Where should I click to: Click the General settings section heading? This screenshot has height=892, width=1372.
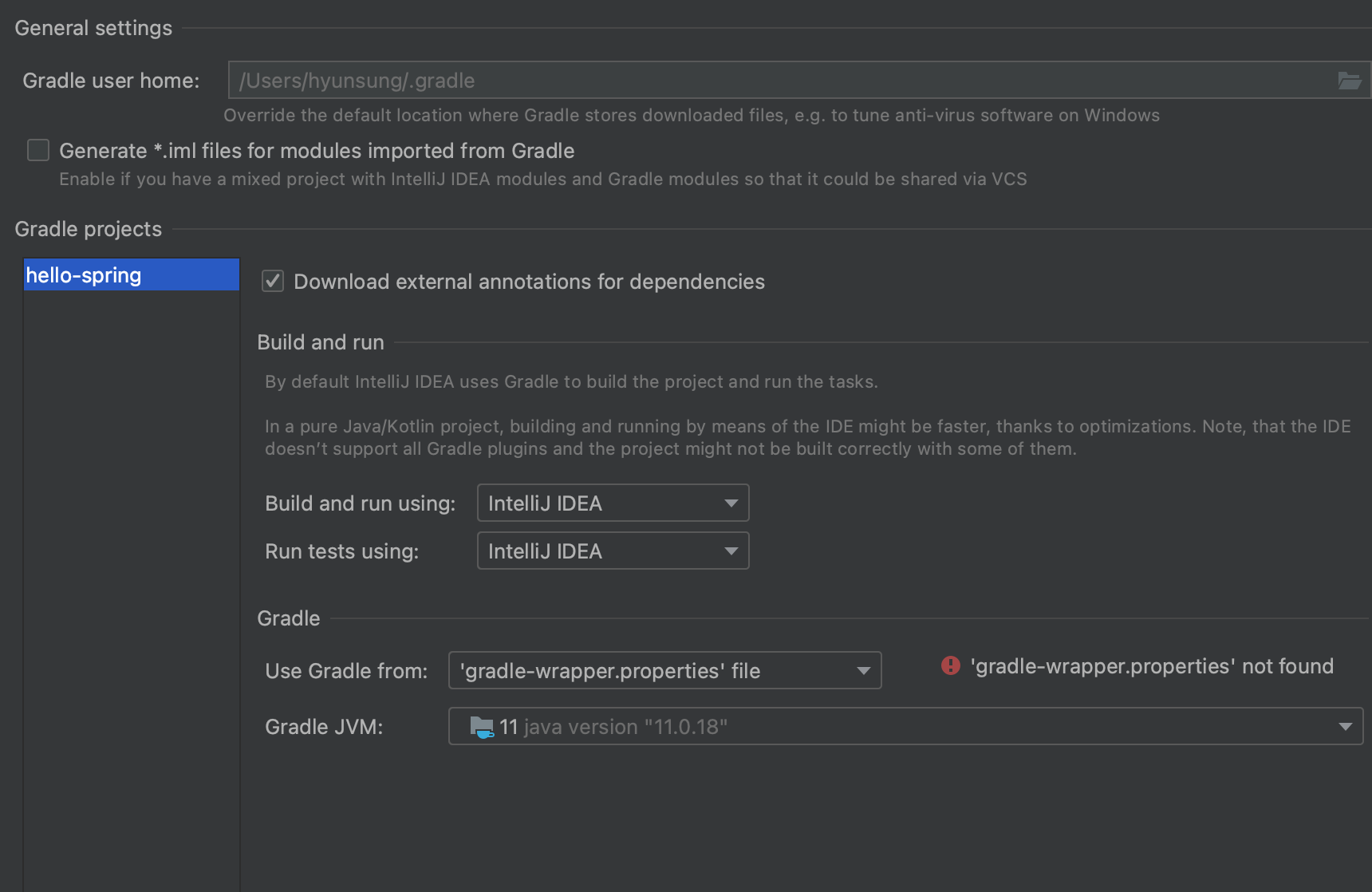pos(93,28)
